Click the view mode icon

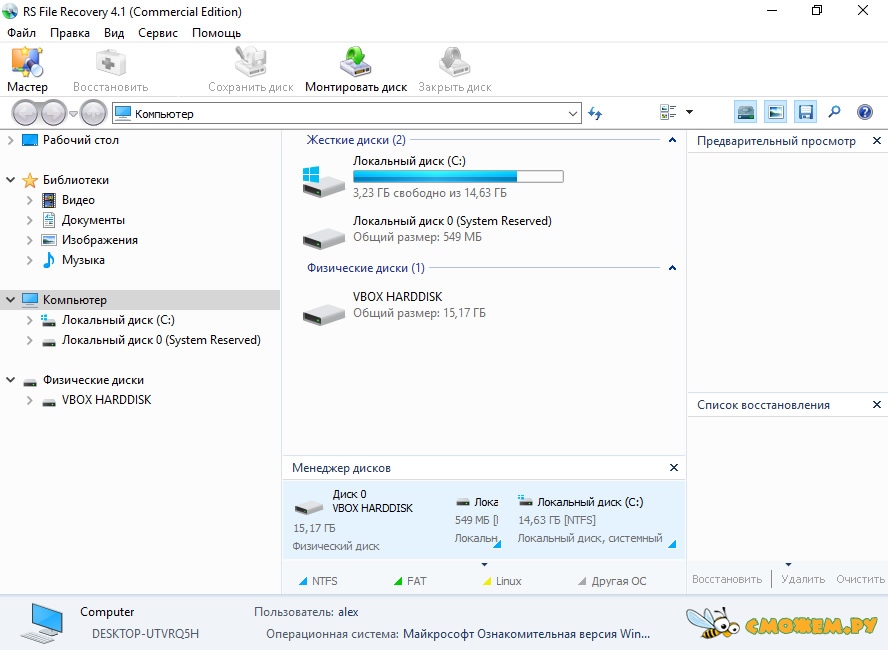pyautogui.click(x=668, y=112)
